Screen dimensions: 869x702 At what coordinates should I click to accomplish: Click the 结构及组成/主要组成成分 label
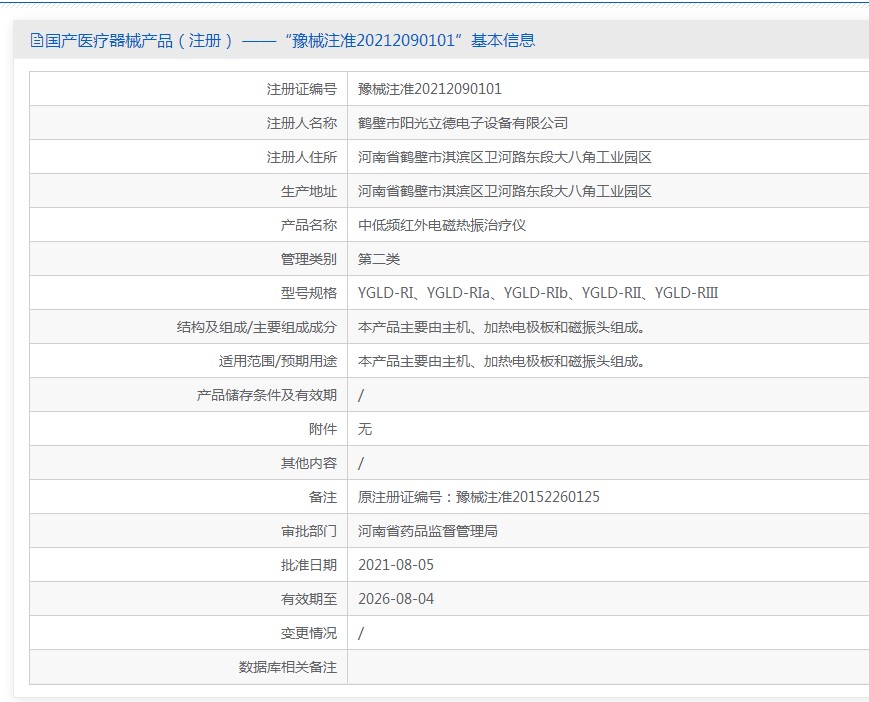click(257, 327)
